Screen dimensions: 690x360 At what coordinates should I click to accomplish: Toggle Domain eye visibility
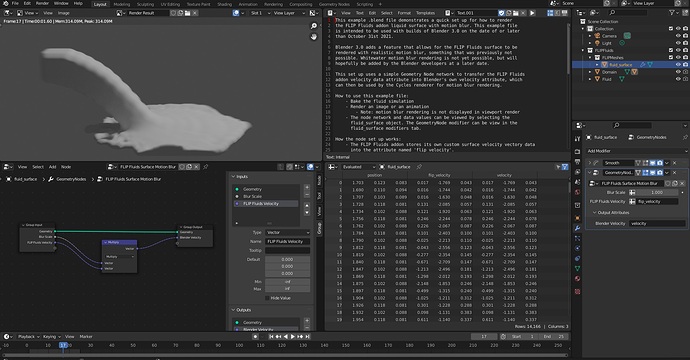point(678,72)
